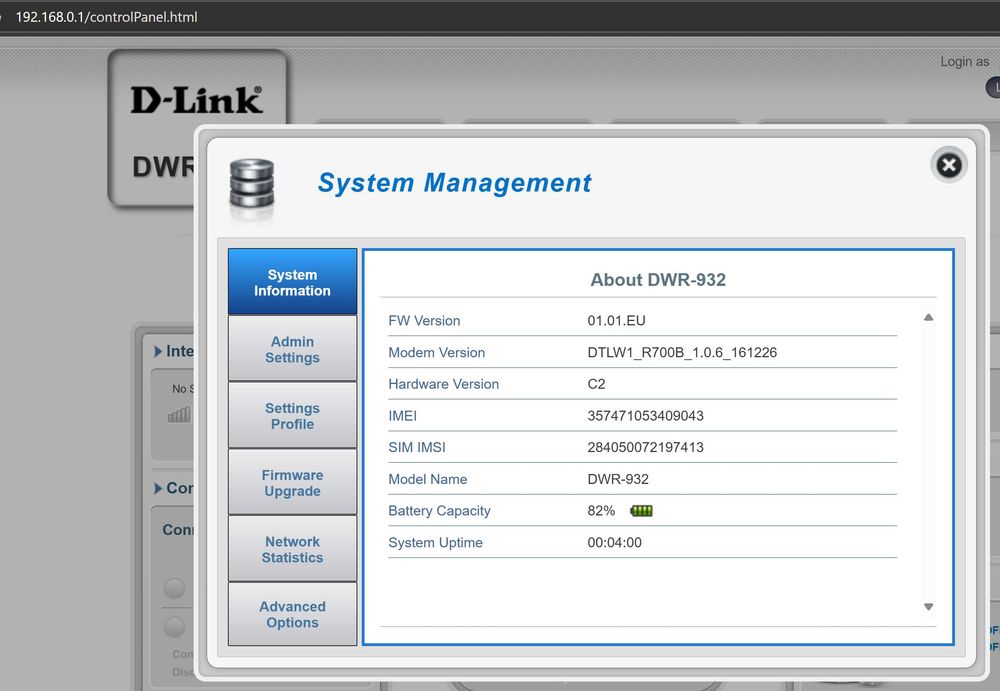The image size is (1000, 691).
Task: Click the System Management database icon
Action: tap(252, 184)
